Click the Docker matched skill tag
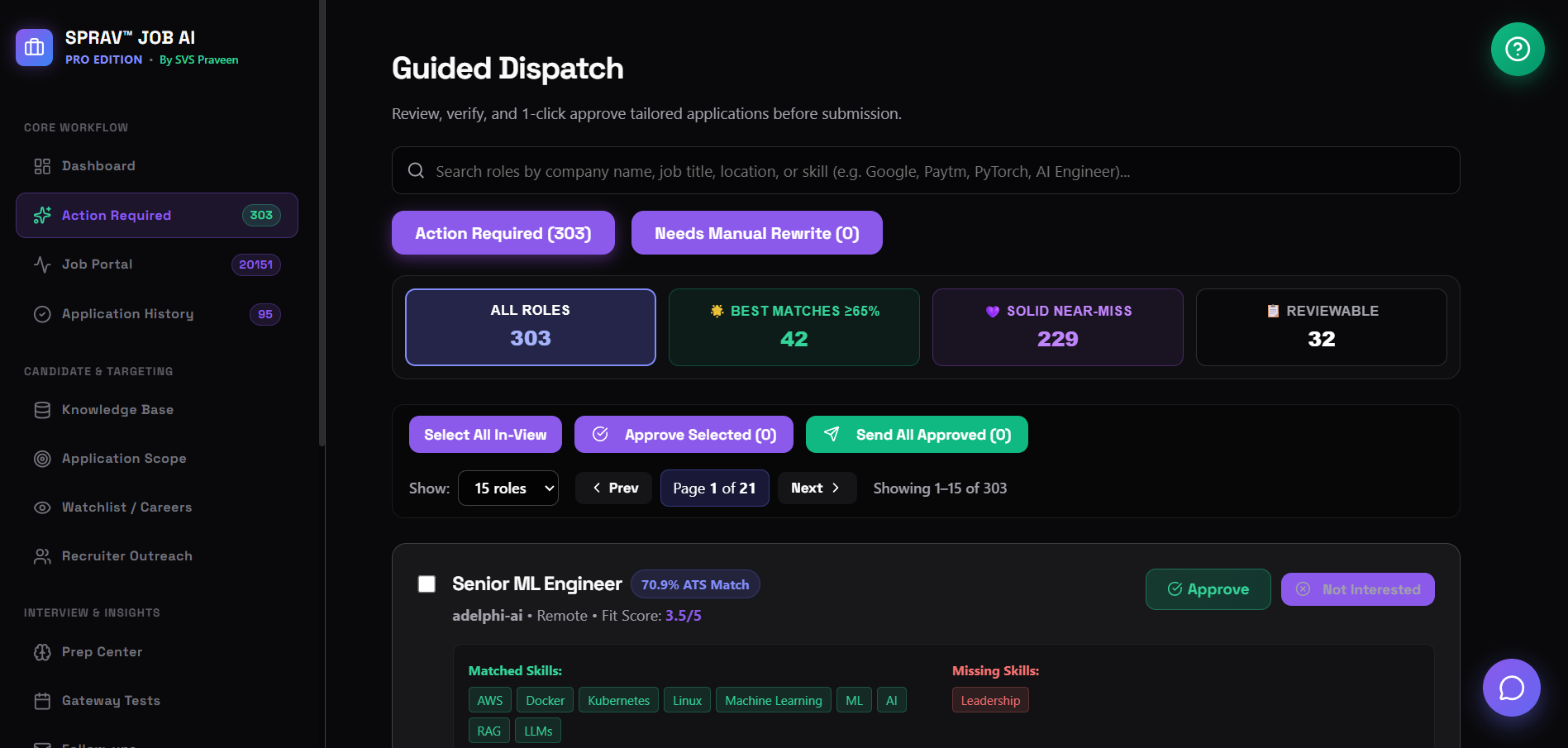Screen dimensions: 1568x748 click(546, 700)
